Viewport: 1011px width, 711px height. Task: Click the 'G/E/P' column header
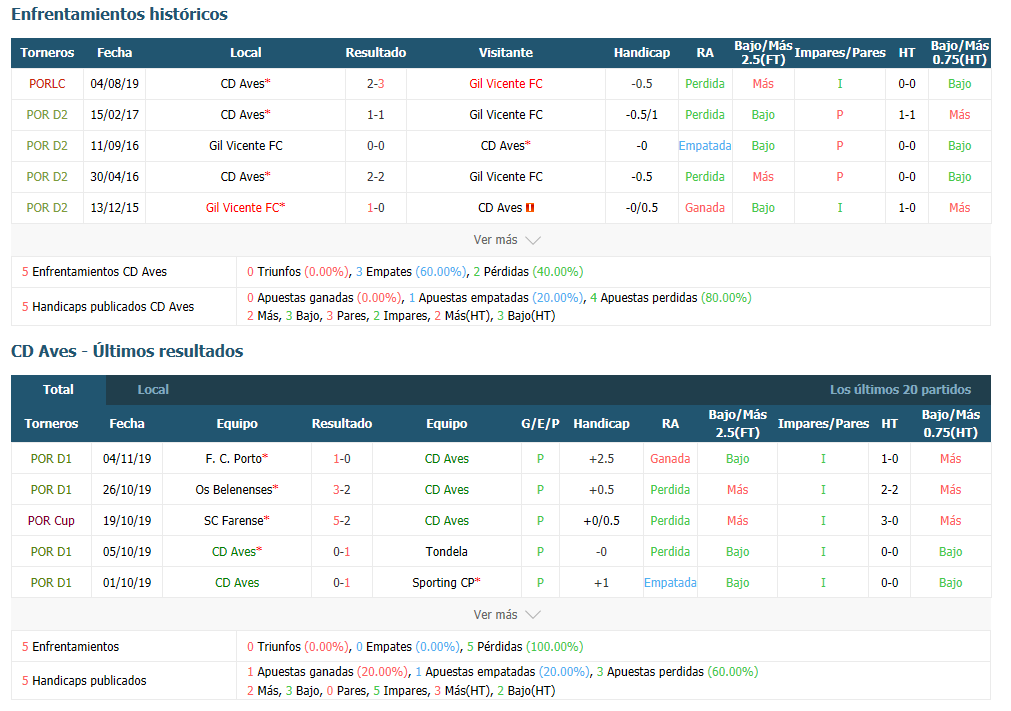point(540,424)
